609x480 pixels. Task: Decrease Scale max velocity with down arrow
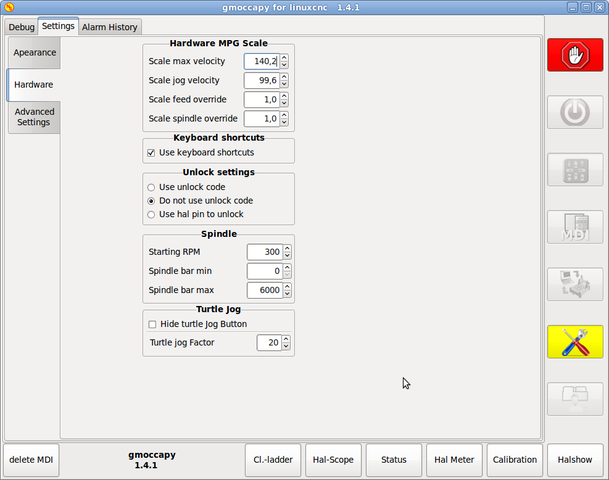pos(284,65)
